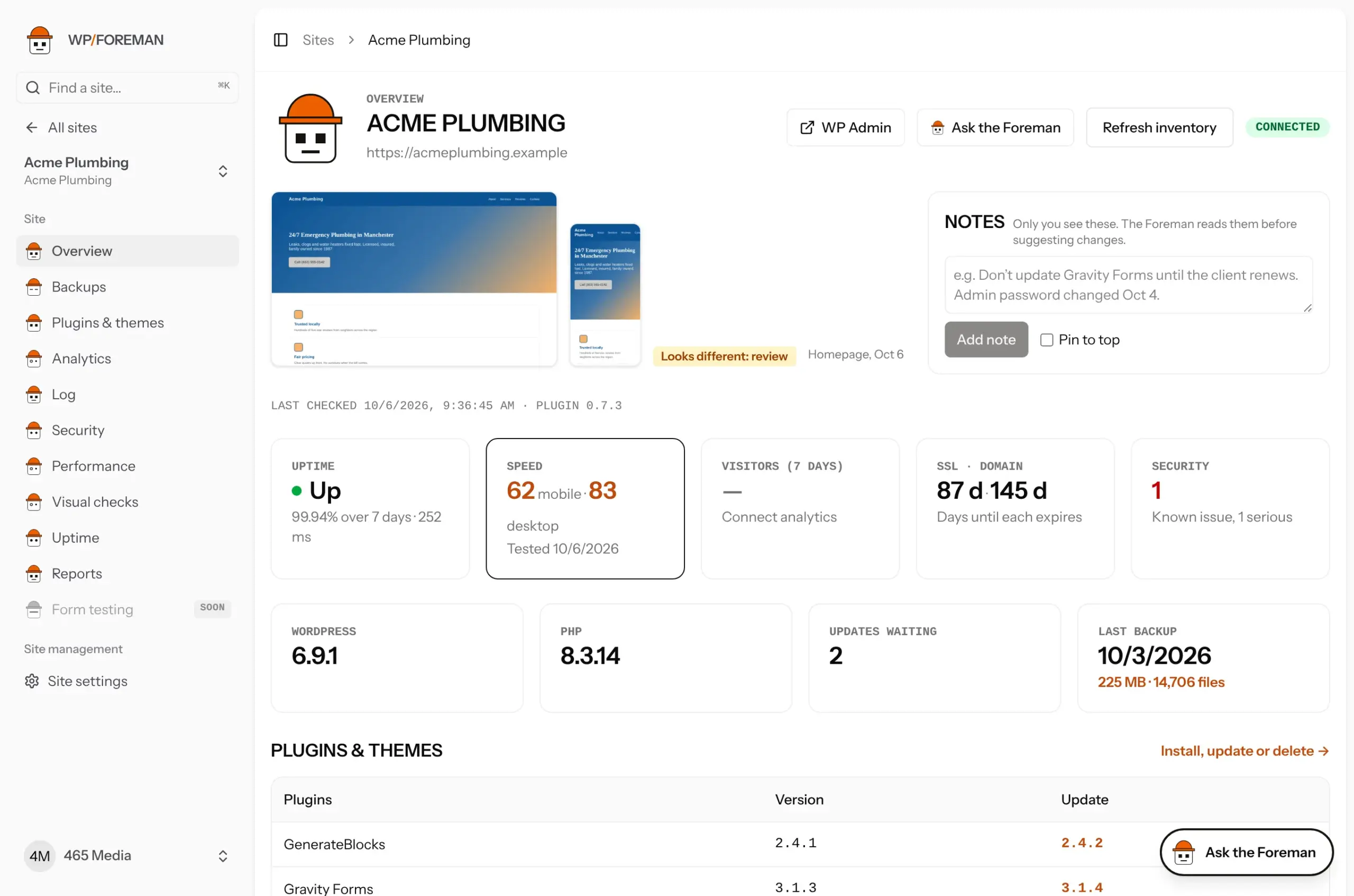Click Connect analytics in Visitors card

(779, 517)
